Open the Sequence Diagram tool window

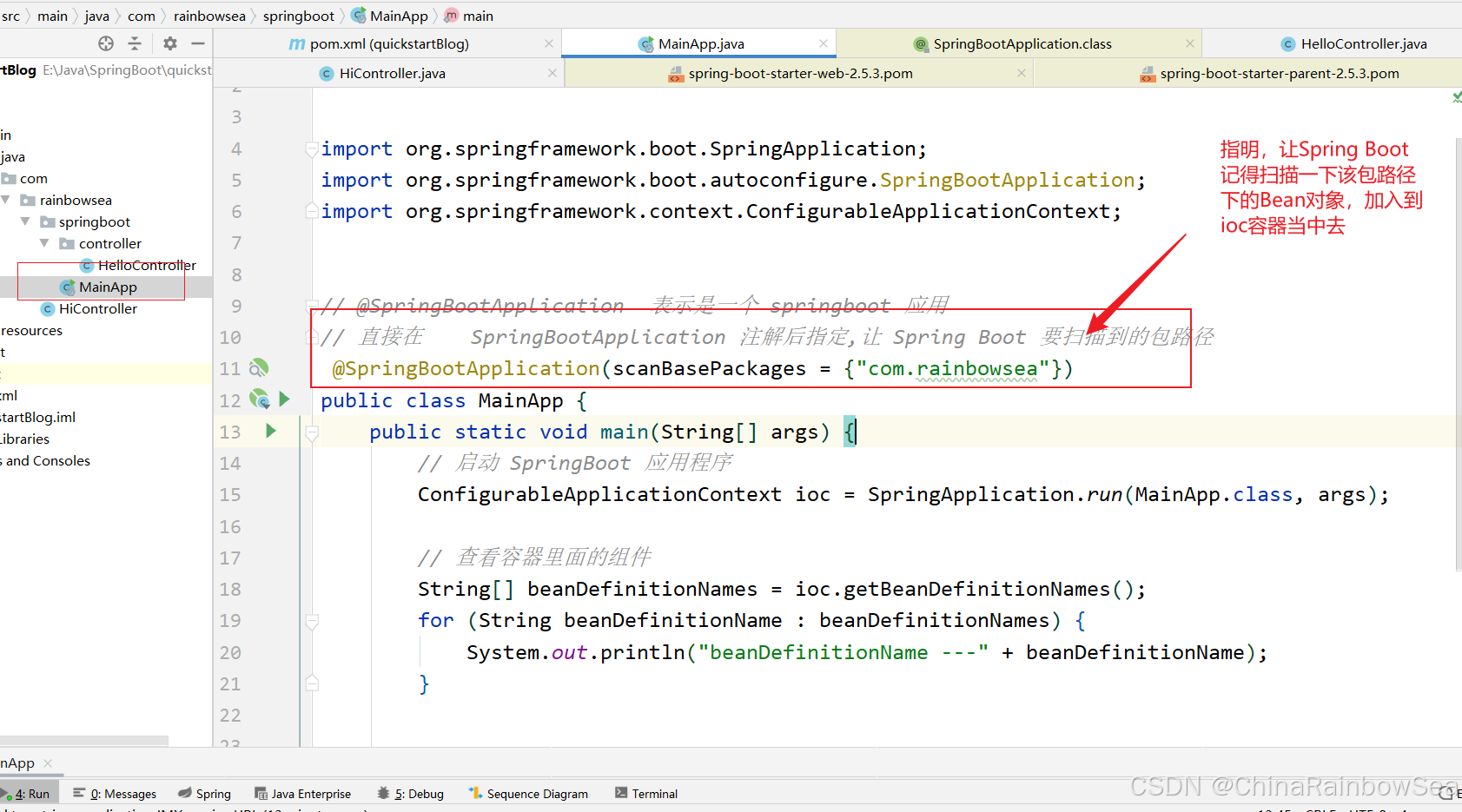coord(528,794)
